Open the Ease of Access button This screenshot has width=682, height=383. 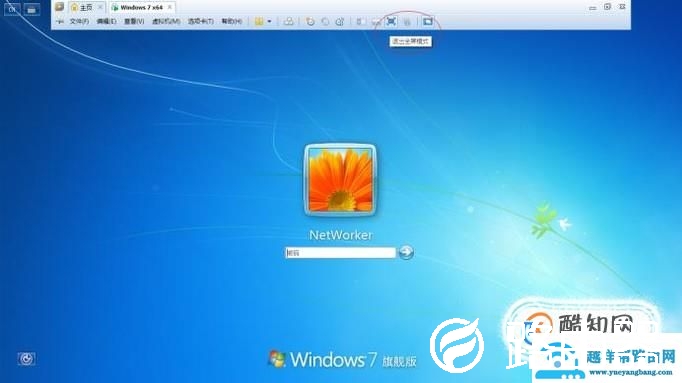[x=27, y=359]
